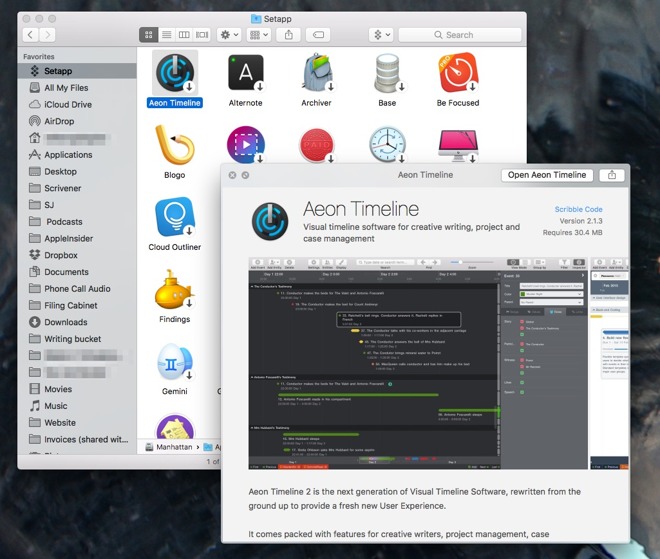Switch Finder to icon view
Image resolution: width=660 pixels, height=559 pixels.
(x=149, y=35)
